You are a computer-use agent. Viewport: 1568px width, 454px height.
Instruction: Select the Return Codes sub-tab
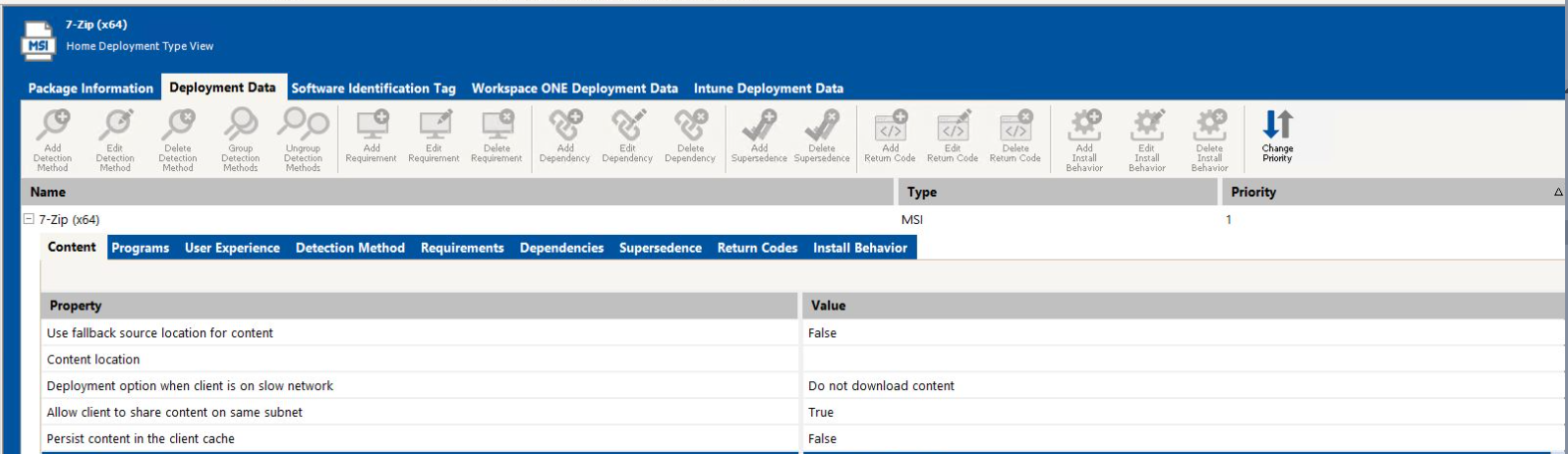pos(757,248)
